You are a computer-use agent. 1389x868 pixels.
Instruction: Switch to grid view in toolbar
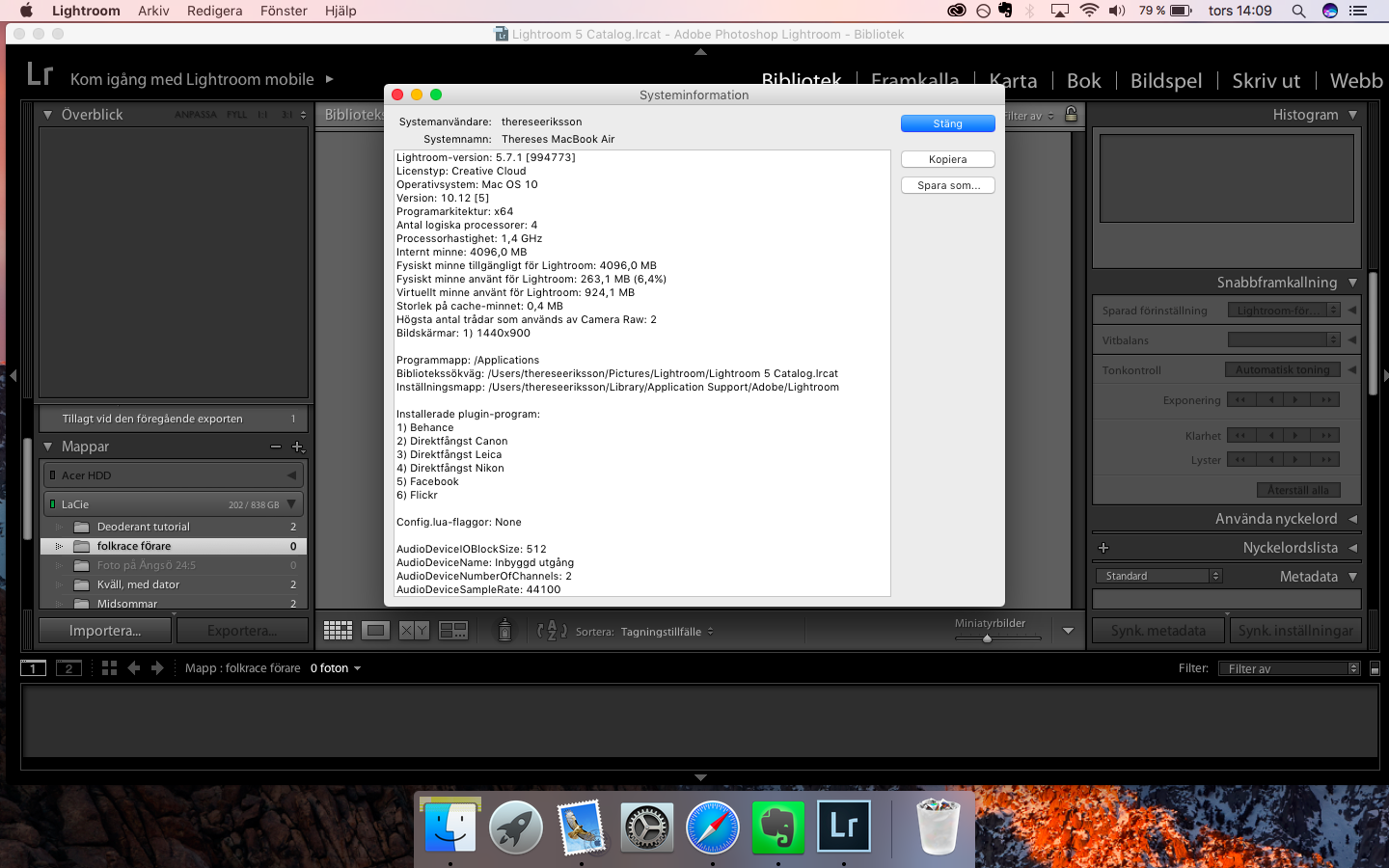point(338,631)
